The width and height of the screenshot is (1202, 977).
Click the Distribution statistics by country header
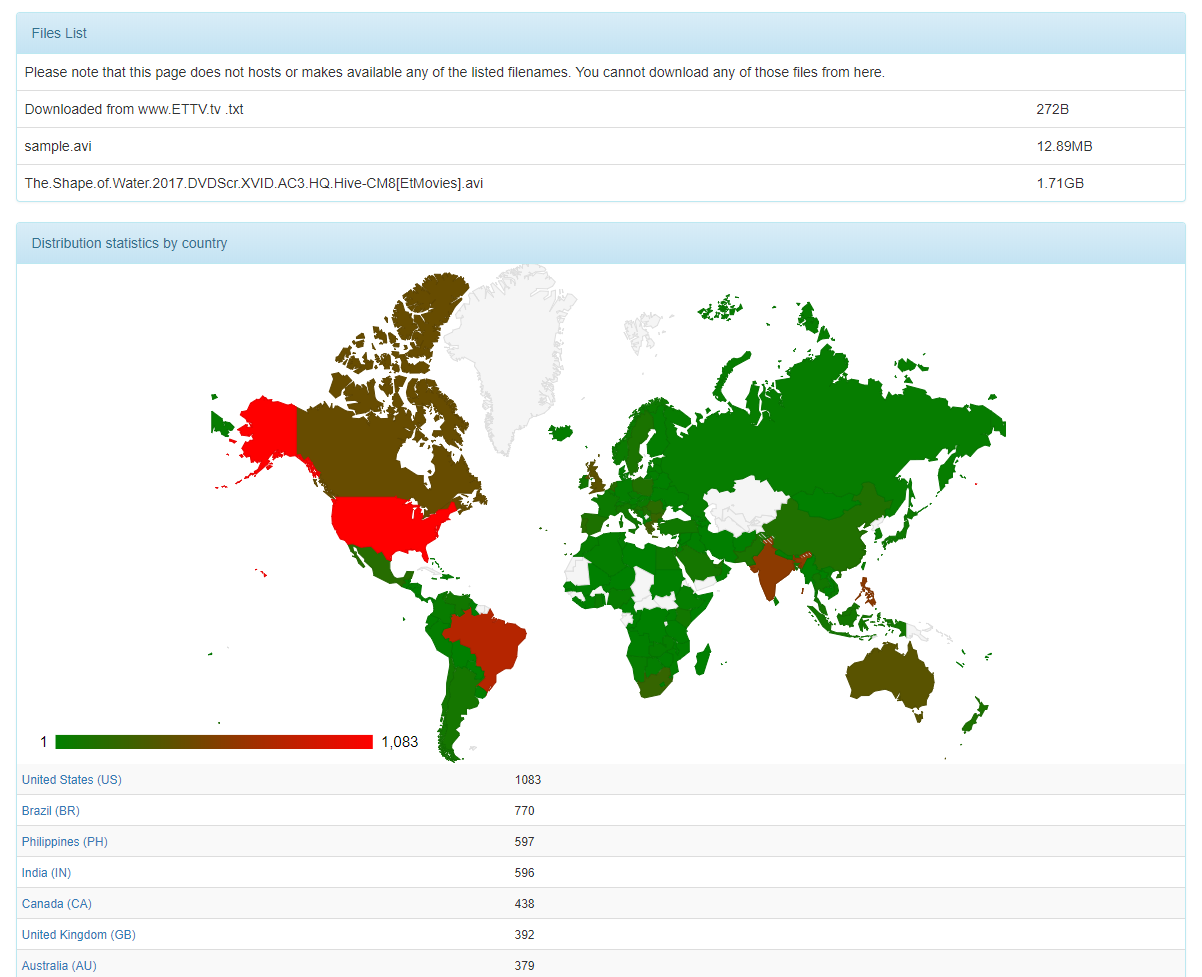pos(600,243)
